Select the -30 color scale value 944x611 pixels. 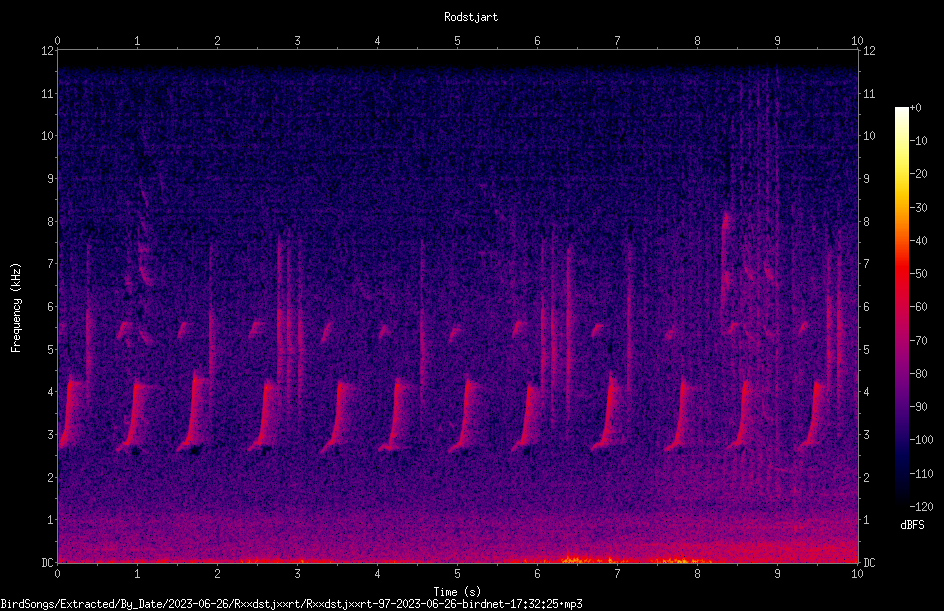coord(918,208)
